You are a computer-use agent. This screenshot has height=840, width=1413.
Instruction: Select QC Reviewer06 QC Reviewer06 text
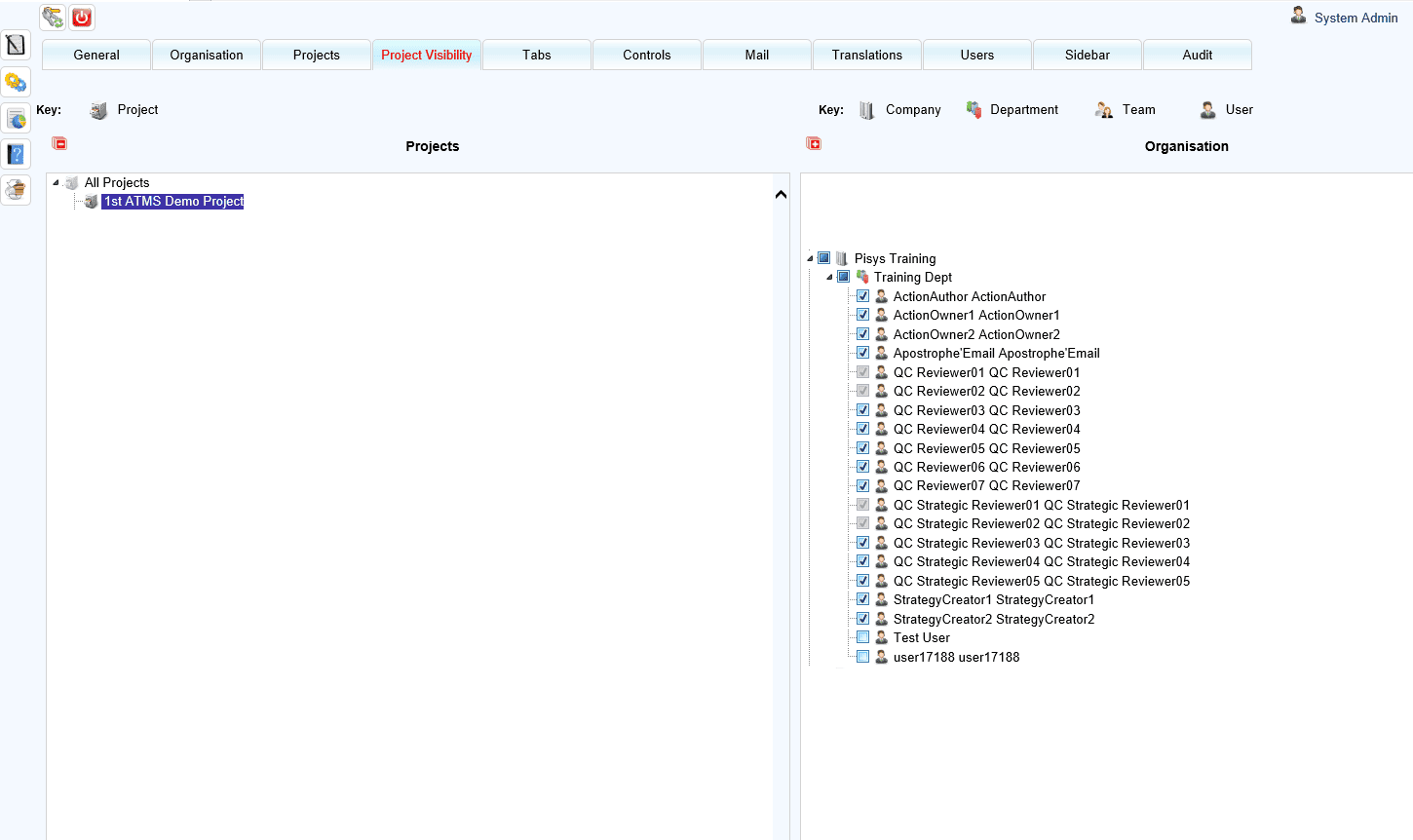[986, 467]
